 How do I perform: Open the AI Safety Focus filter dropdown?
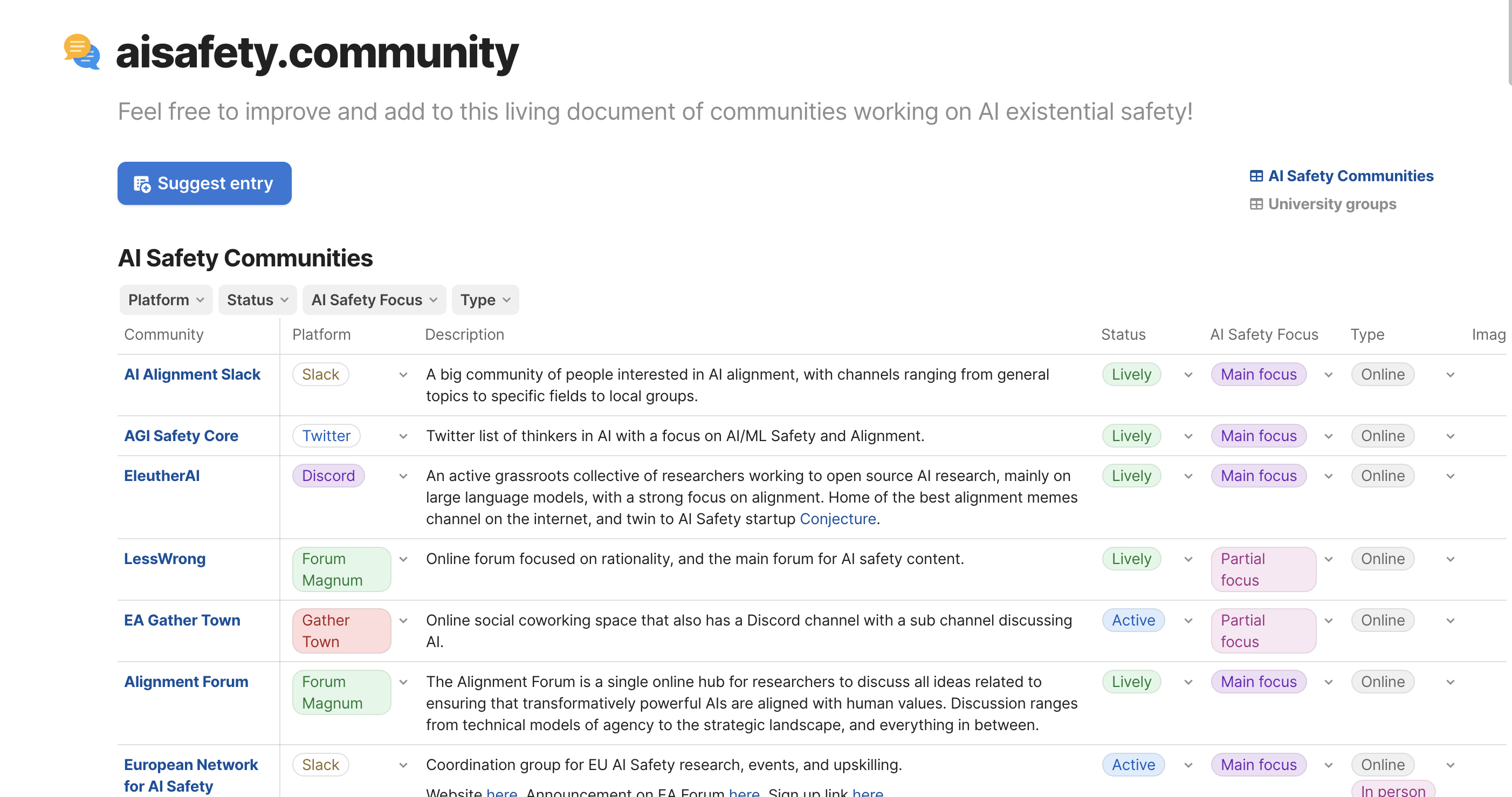point(374,300)
